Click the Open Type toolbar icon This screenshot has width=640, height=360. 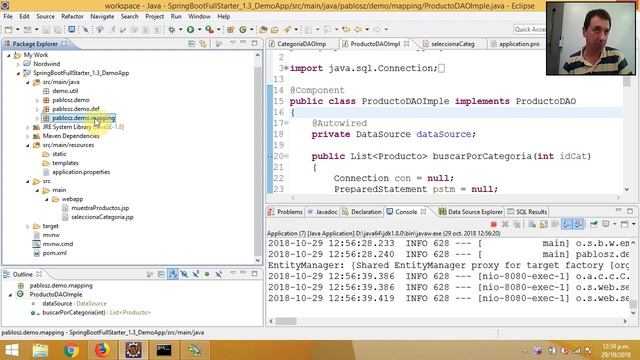coord(263,29)
